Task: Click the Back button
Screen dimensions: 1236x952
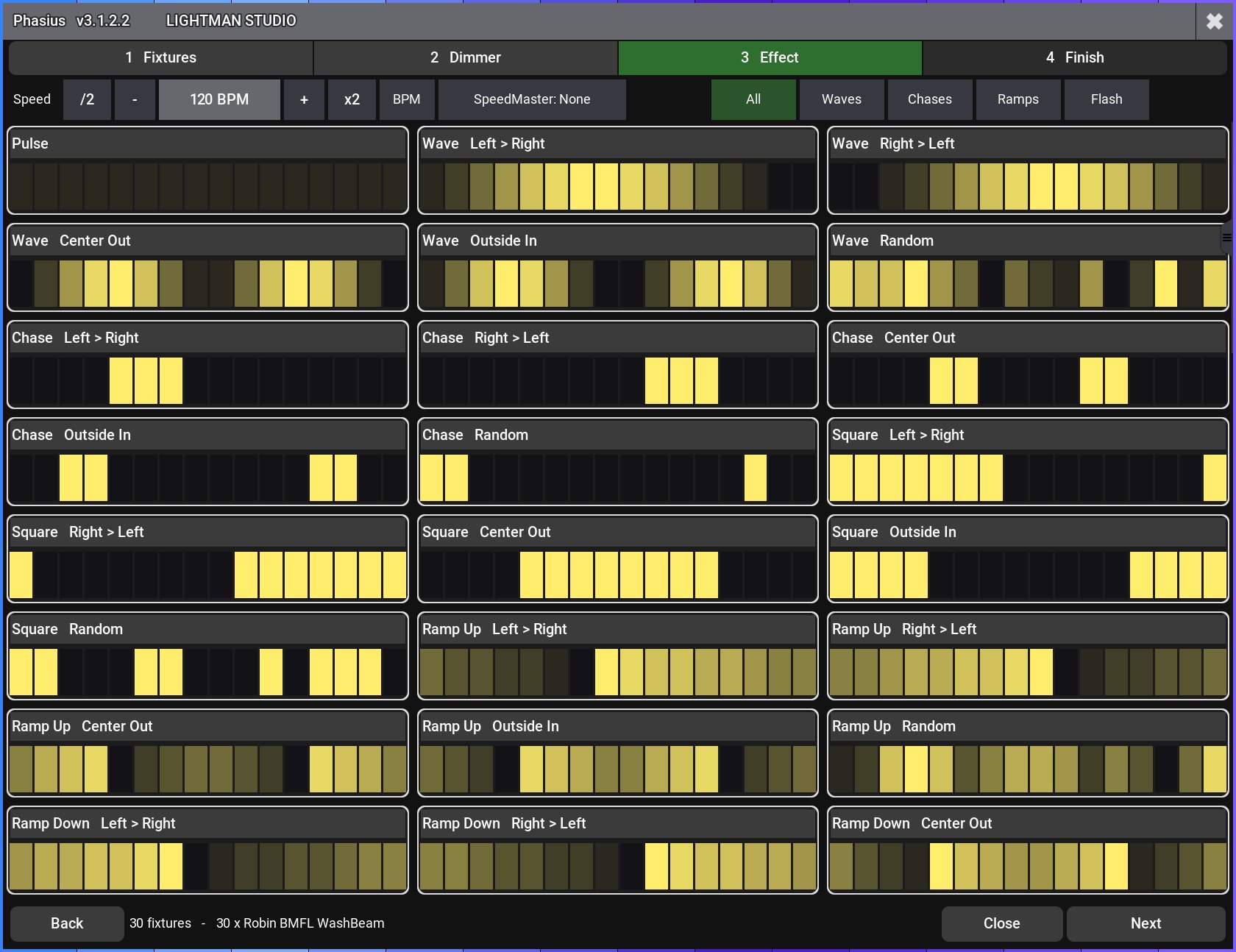Action: (x=67, y=923)
